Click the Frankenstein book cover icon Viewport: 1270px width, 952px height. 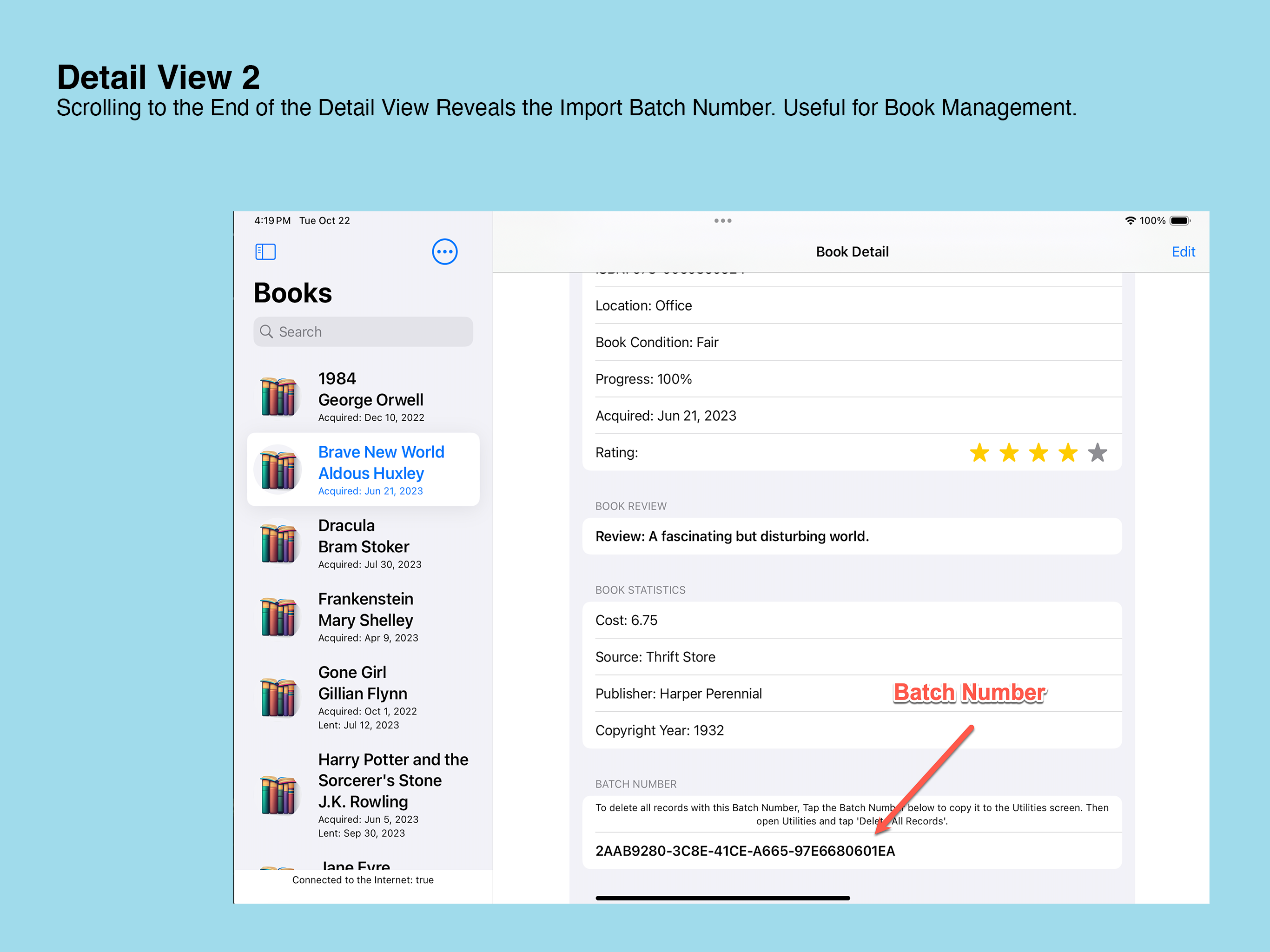[278, 617]
